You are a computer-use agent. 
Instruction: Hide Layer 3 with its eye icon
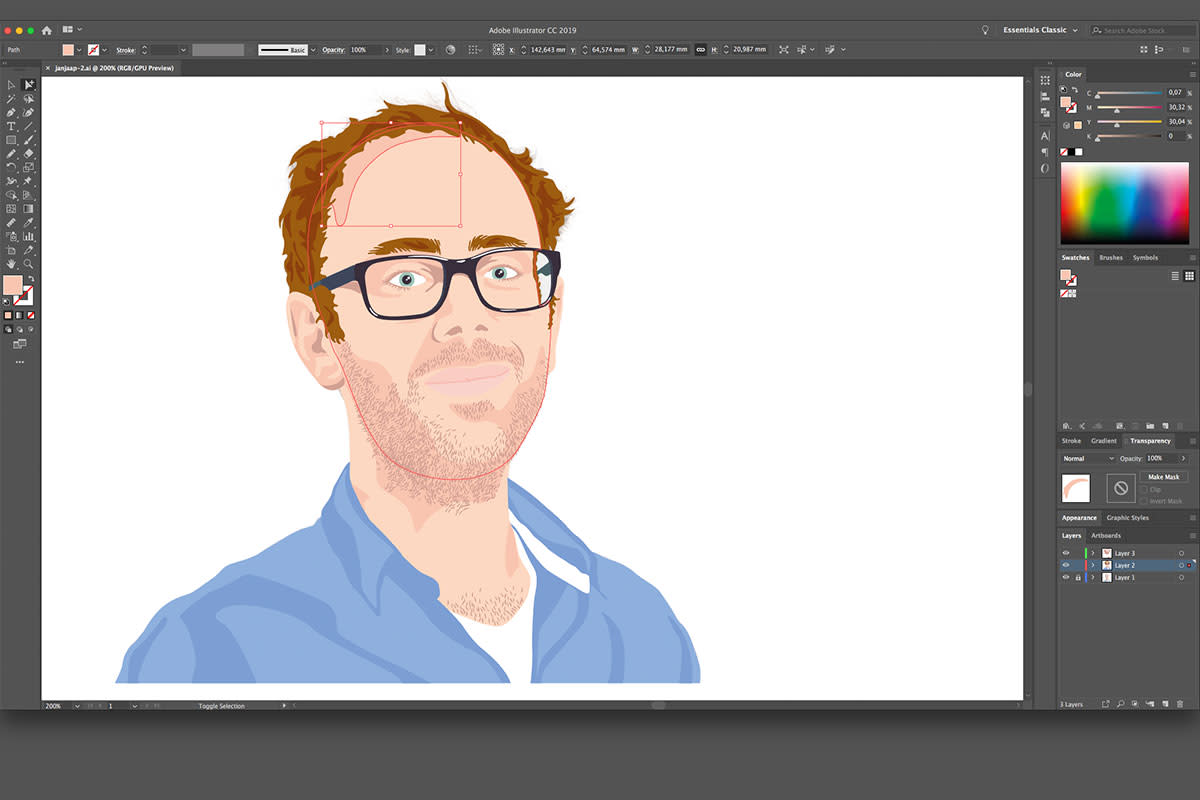point(1065,553)
